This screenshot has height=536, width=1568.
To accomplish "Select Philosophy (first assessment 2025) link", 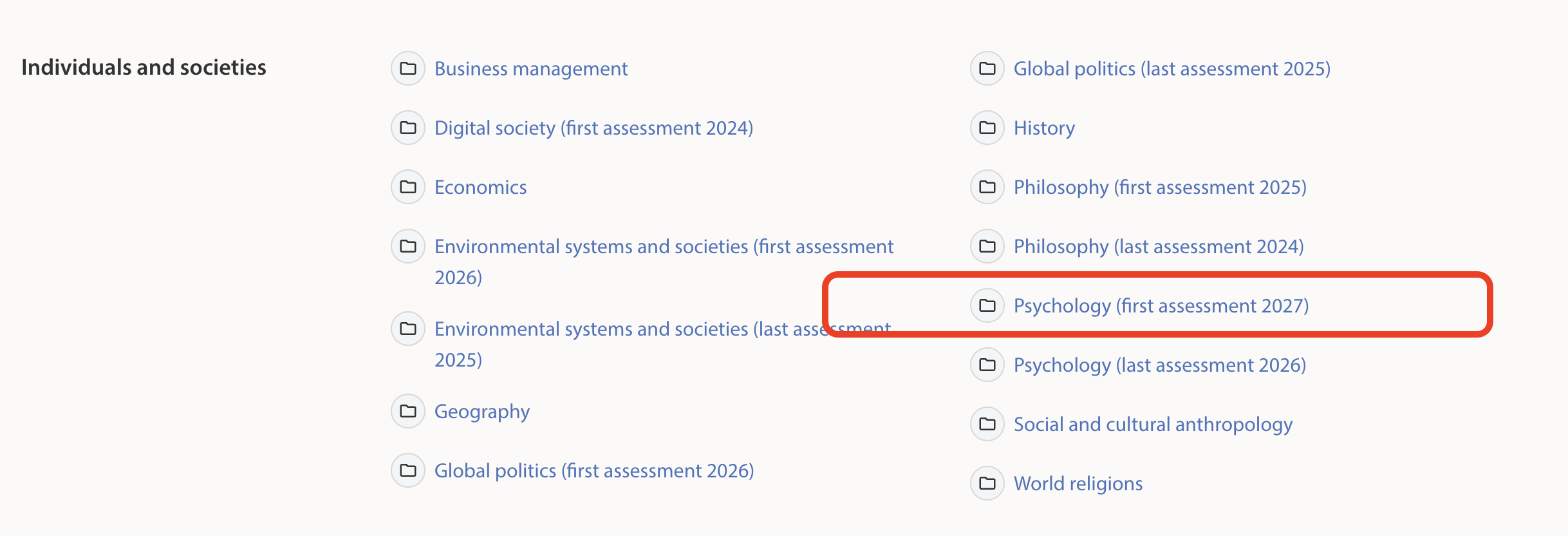I will coord(1160,187).
